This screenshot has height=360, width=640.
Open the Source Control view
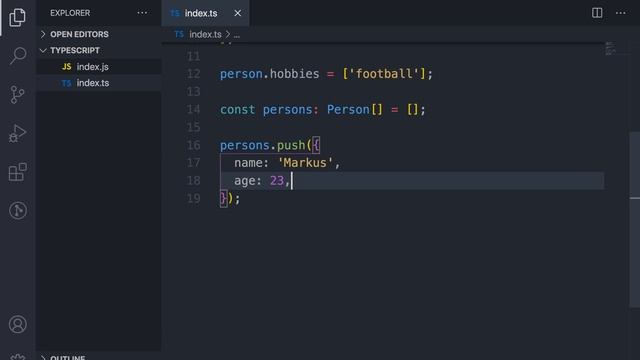point(17,94)
